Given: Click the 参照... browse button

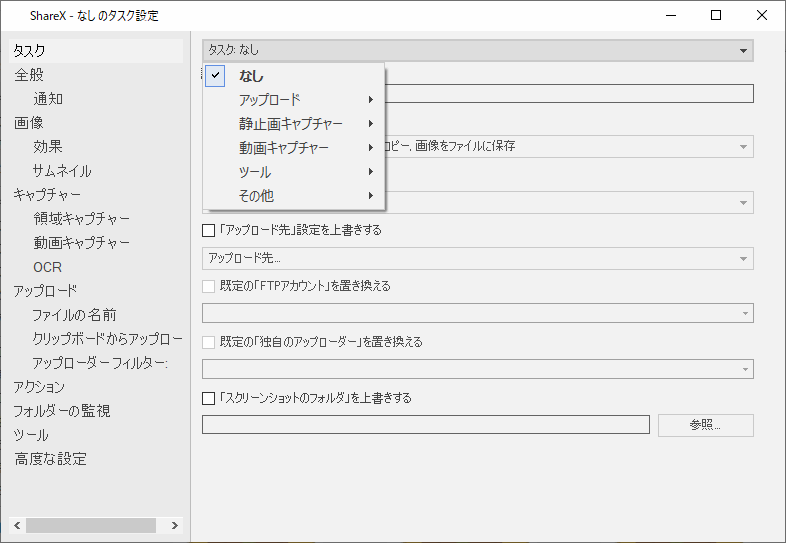Looking at the screenshot, I should (705, 425).
